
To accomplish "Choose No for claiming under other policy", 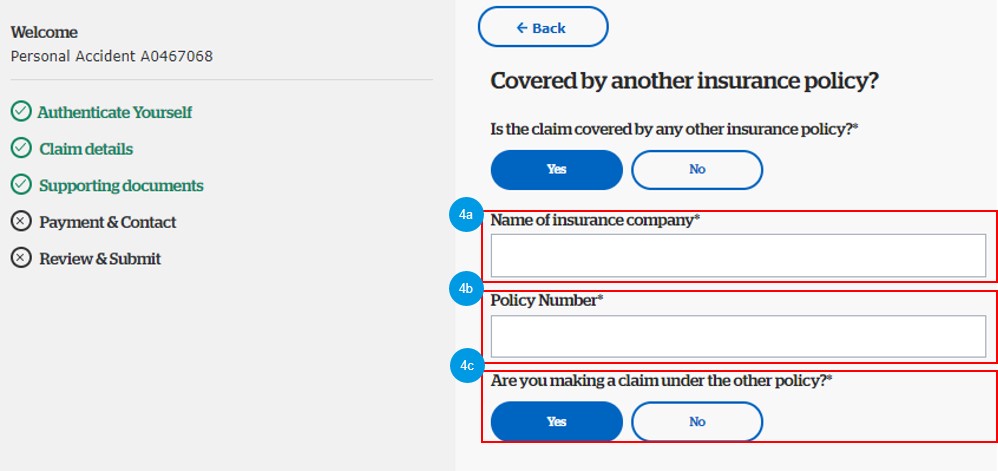I will [697, 421].
